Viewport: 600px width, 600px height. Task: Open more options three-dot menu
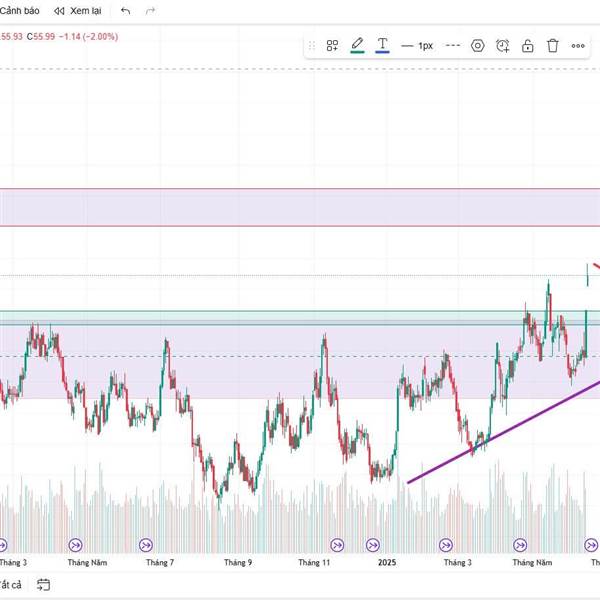[x=578, y=46]
